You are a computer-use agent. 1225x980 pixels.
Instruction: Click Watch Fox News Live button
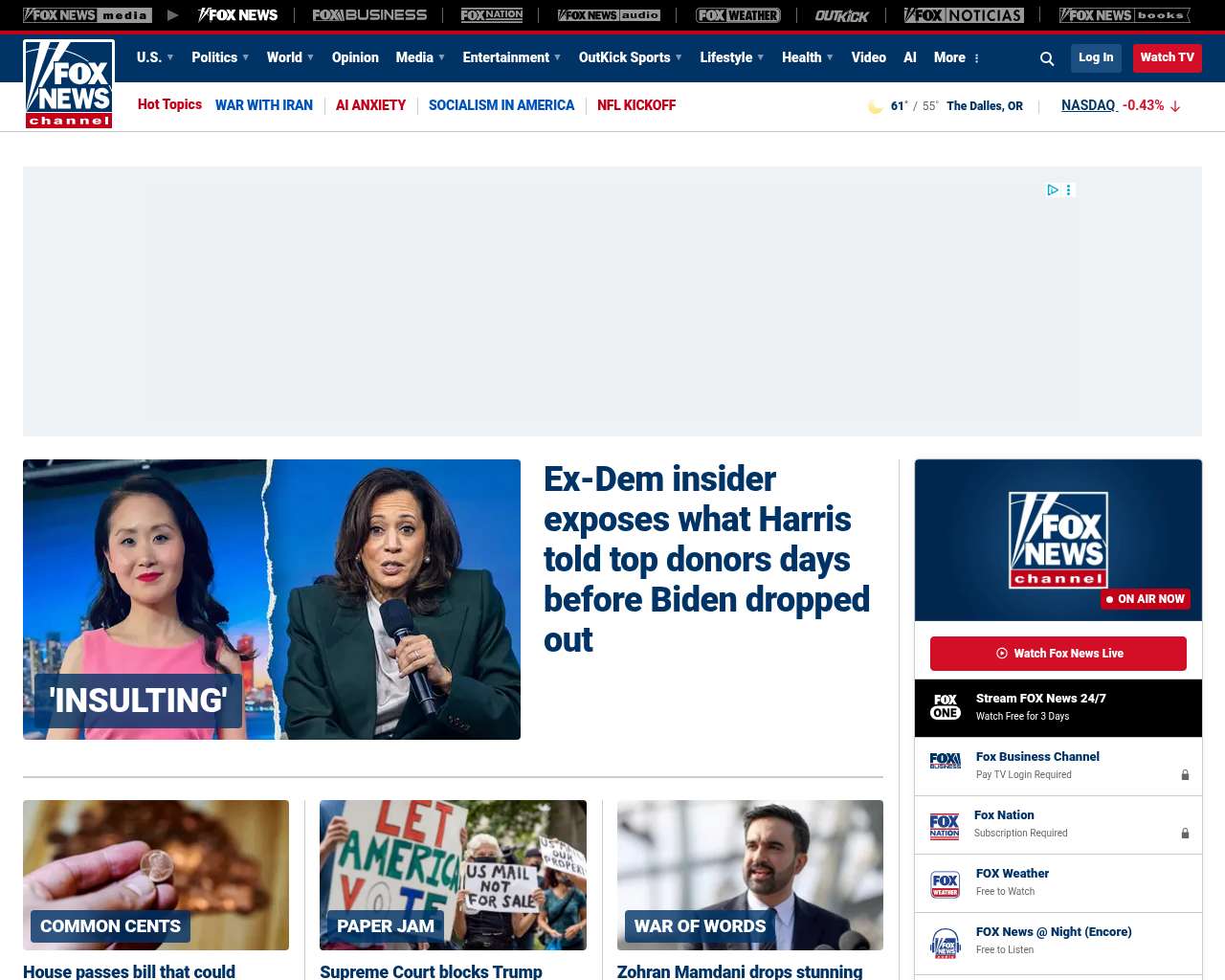tap(1058, 654)
